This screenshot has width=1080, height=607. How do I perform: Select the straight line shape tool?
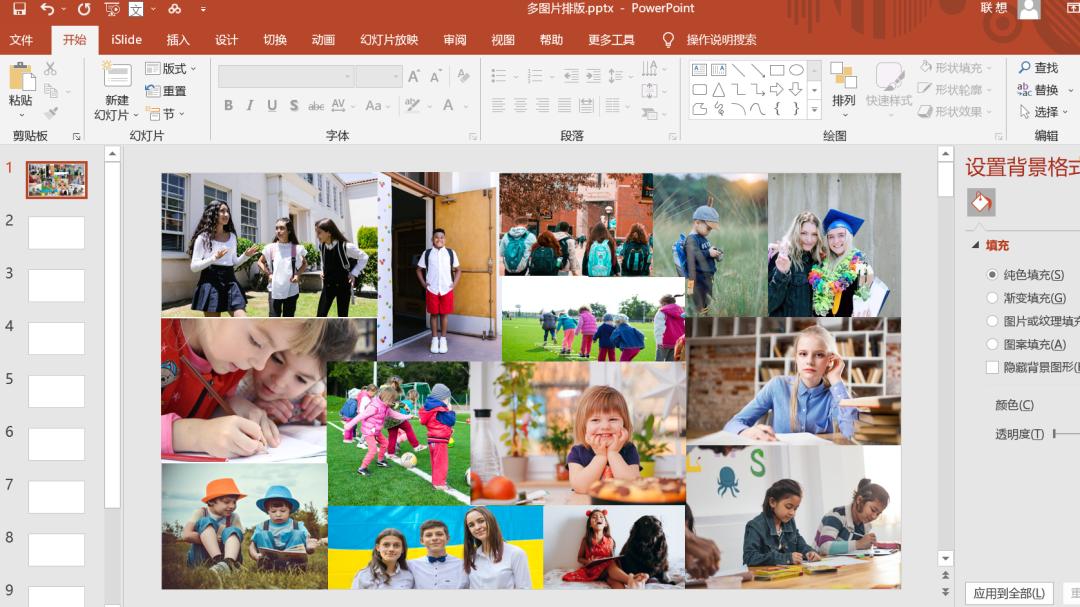click(x=738, y=70)
